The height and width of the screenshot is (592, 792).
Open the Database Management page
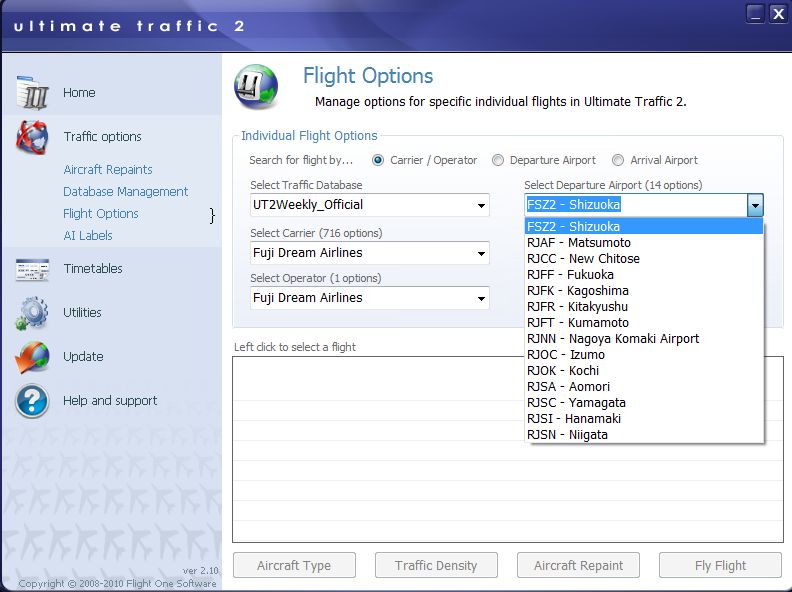[125, 192]
